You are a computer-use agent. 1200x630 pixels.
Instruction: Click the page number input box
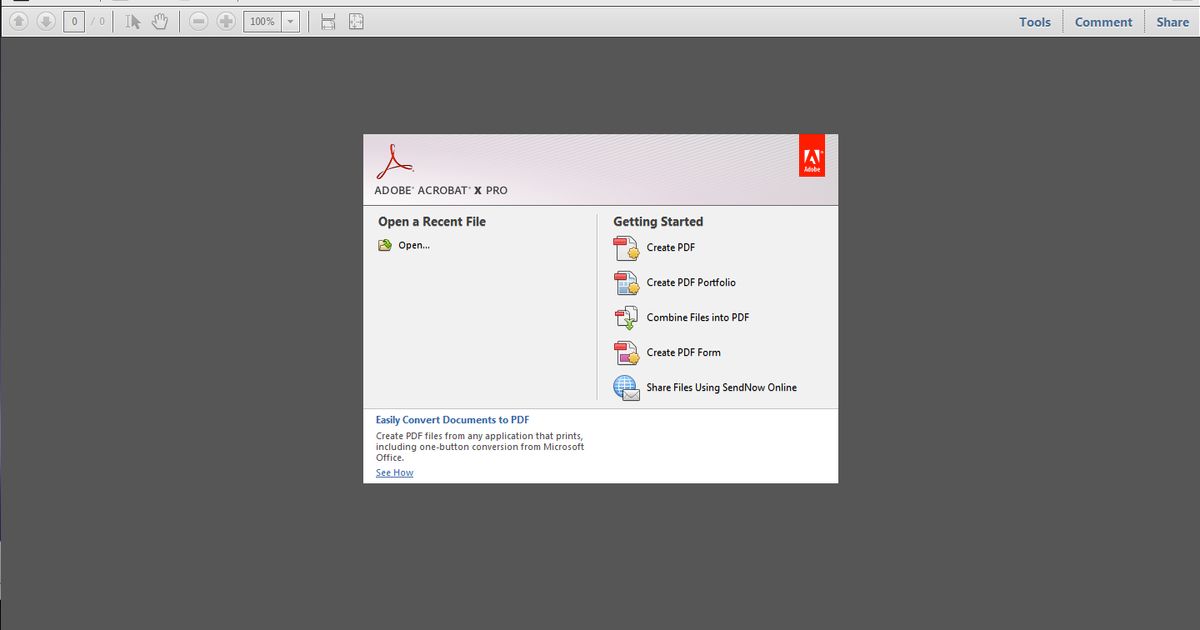[74, 21]
